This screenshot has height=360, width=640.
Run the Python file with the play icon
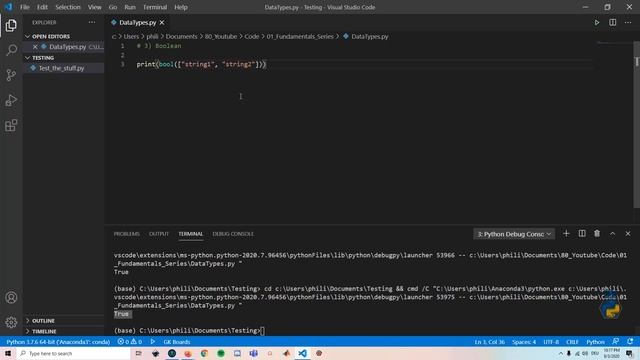pyautogui.click(x=597, y=22)
